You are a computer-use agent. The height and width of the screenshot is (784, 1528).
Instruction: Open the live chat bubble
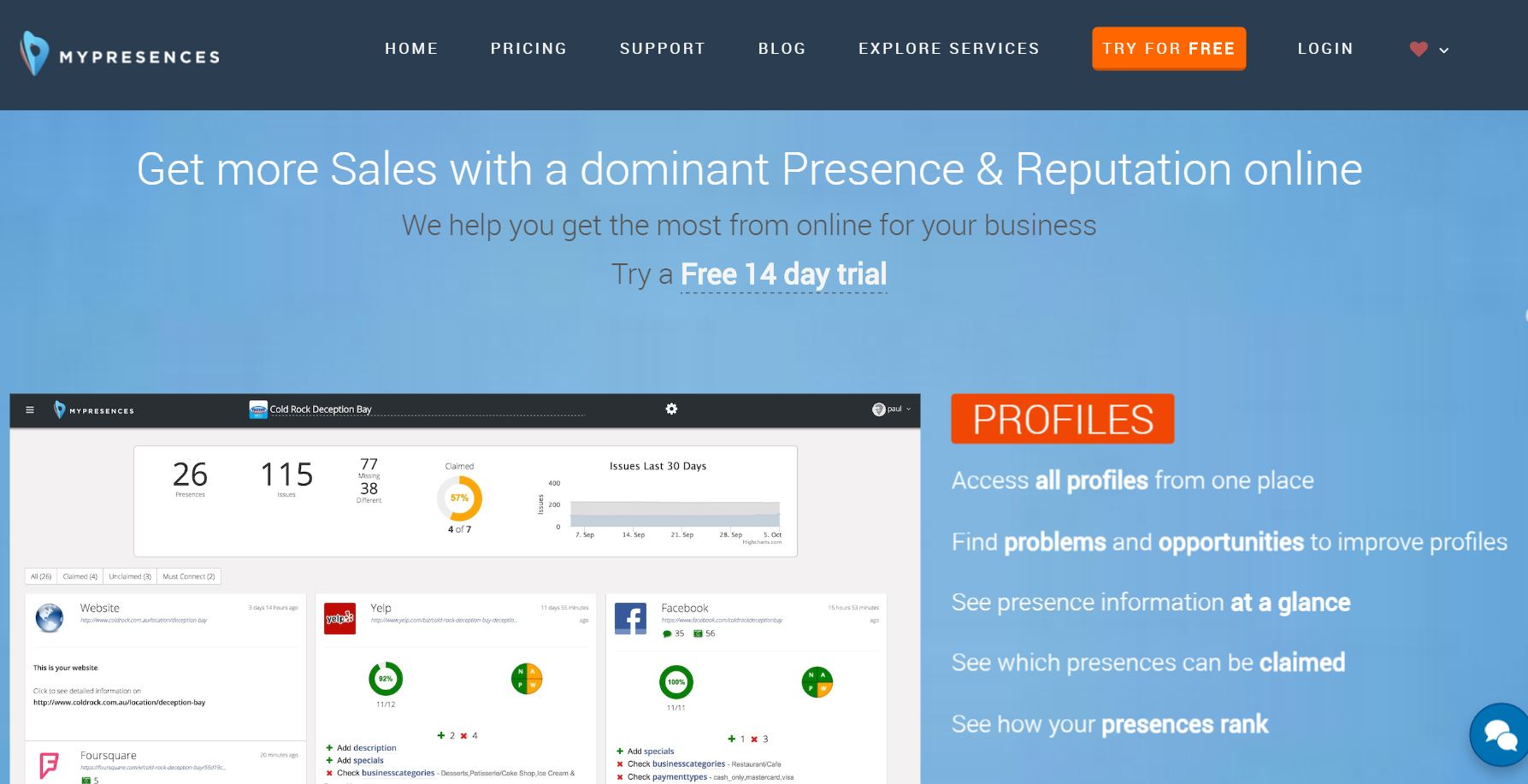[1500, 734]
